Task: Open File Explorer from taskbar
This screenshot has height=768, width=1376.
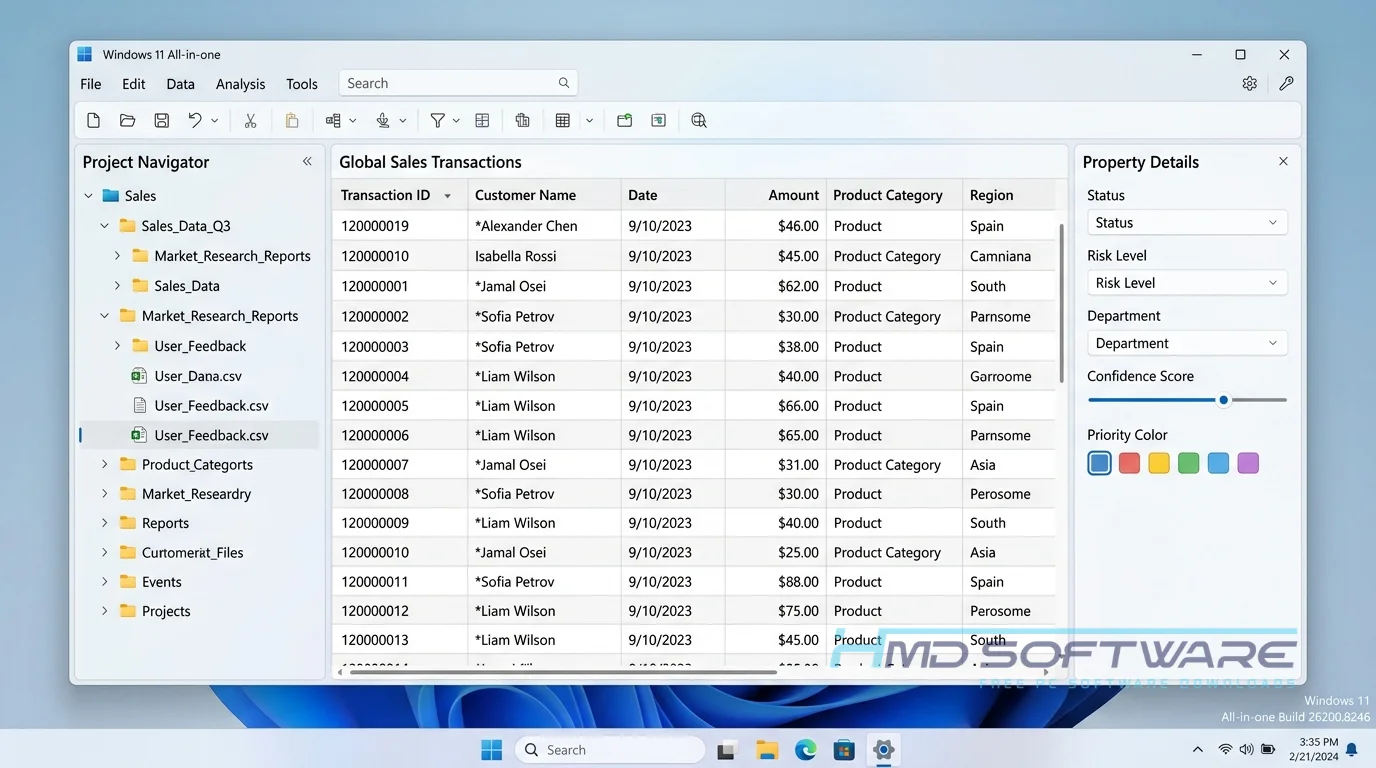Action: click(767, 750)
